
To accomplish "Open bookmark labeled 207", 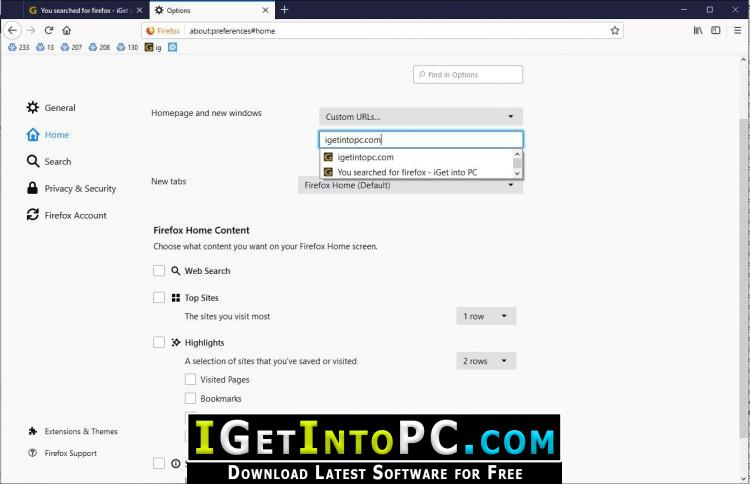I will coord(71,47).
